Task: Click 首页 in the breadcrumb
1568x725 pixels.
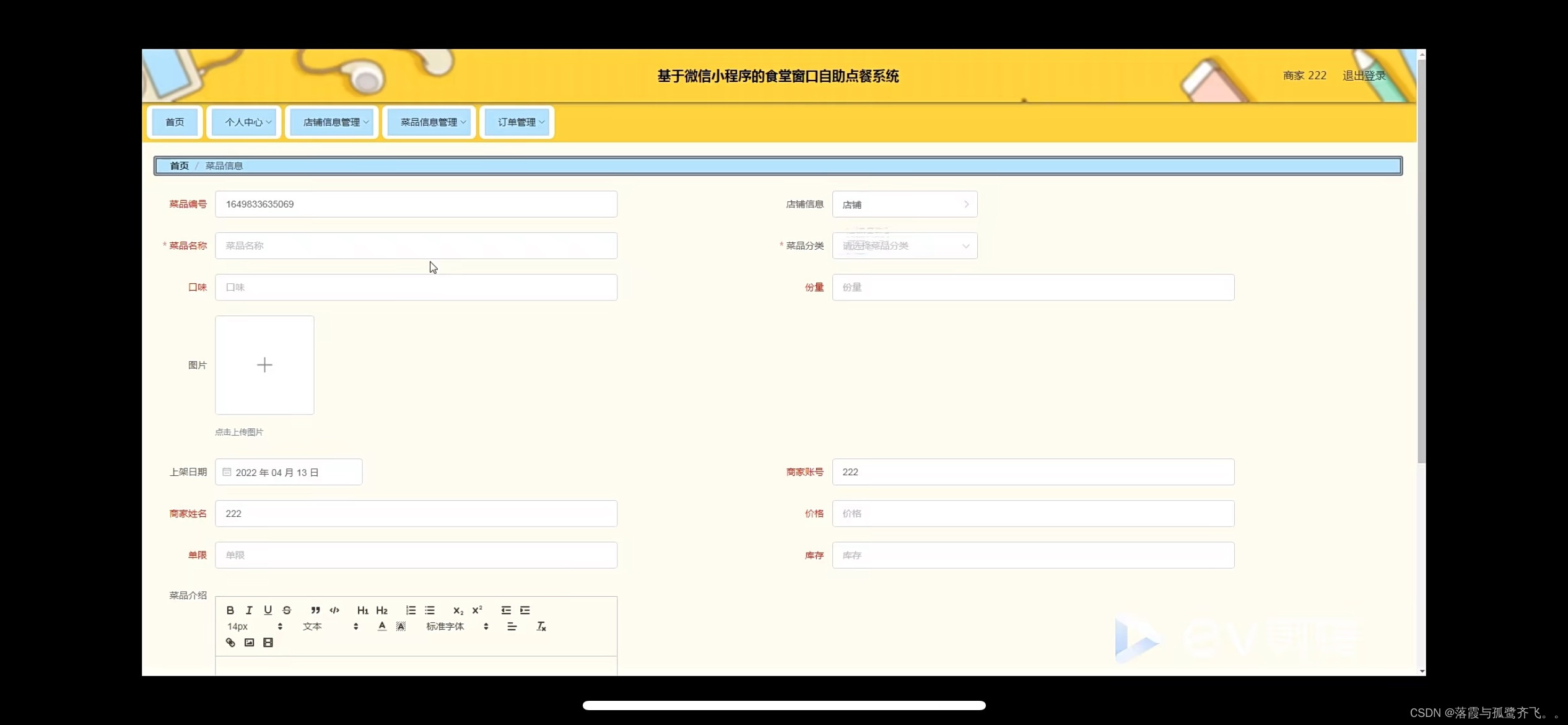Action: (x=179, y=166)
